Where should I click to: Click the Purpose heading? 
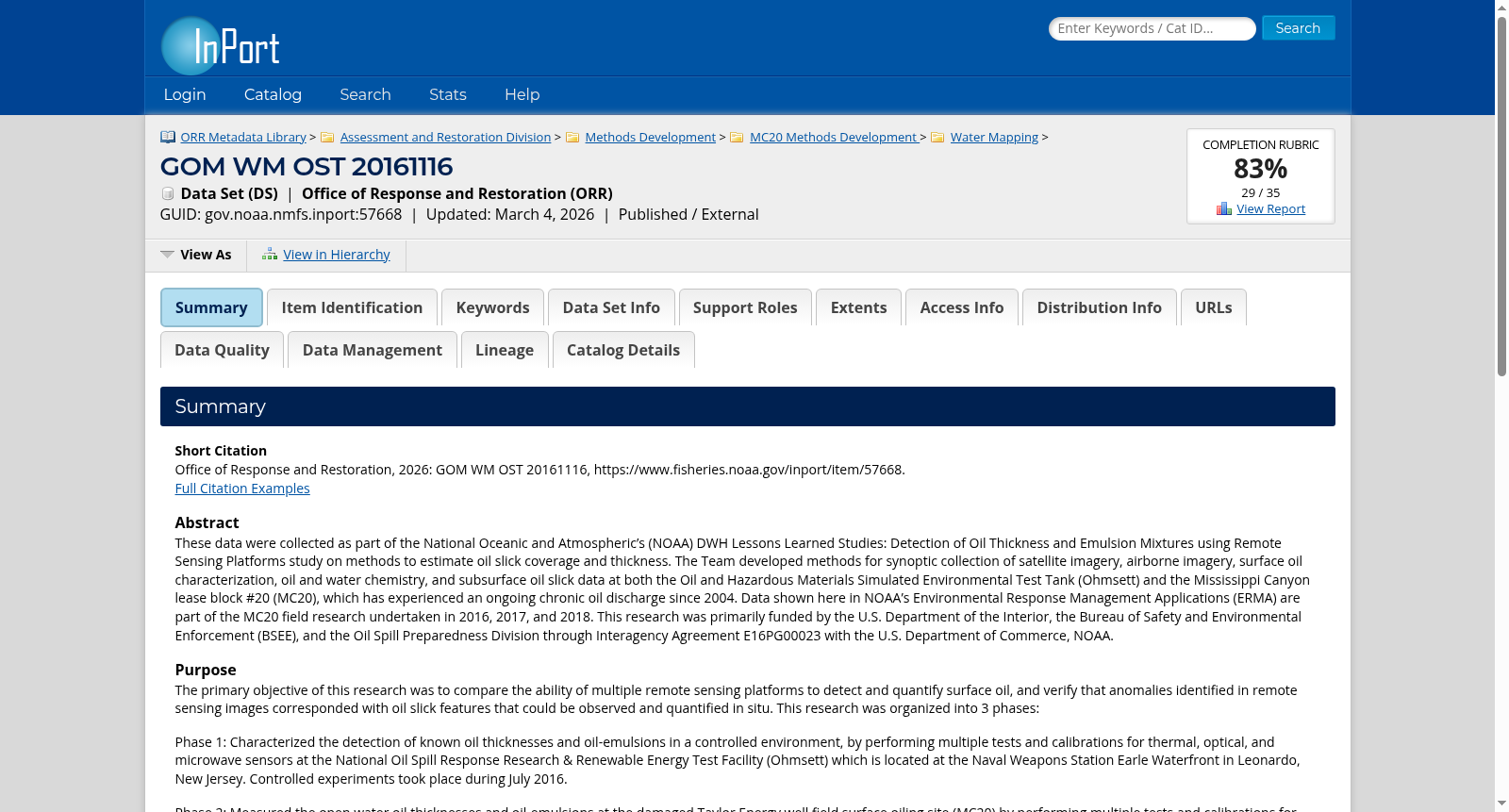tap(206, 670)
